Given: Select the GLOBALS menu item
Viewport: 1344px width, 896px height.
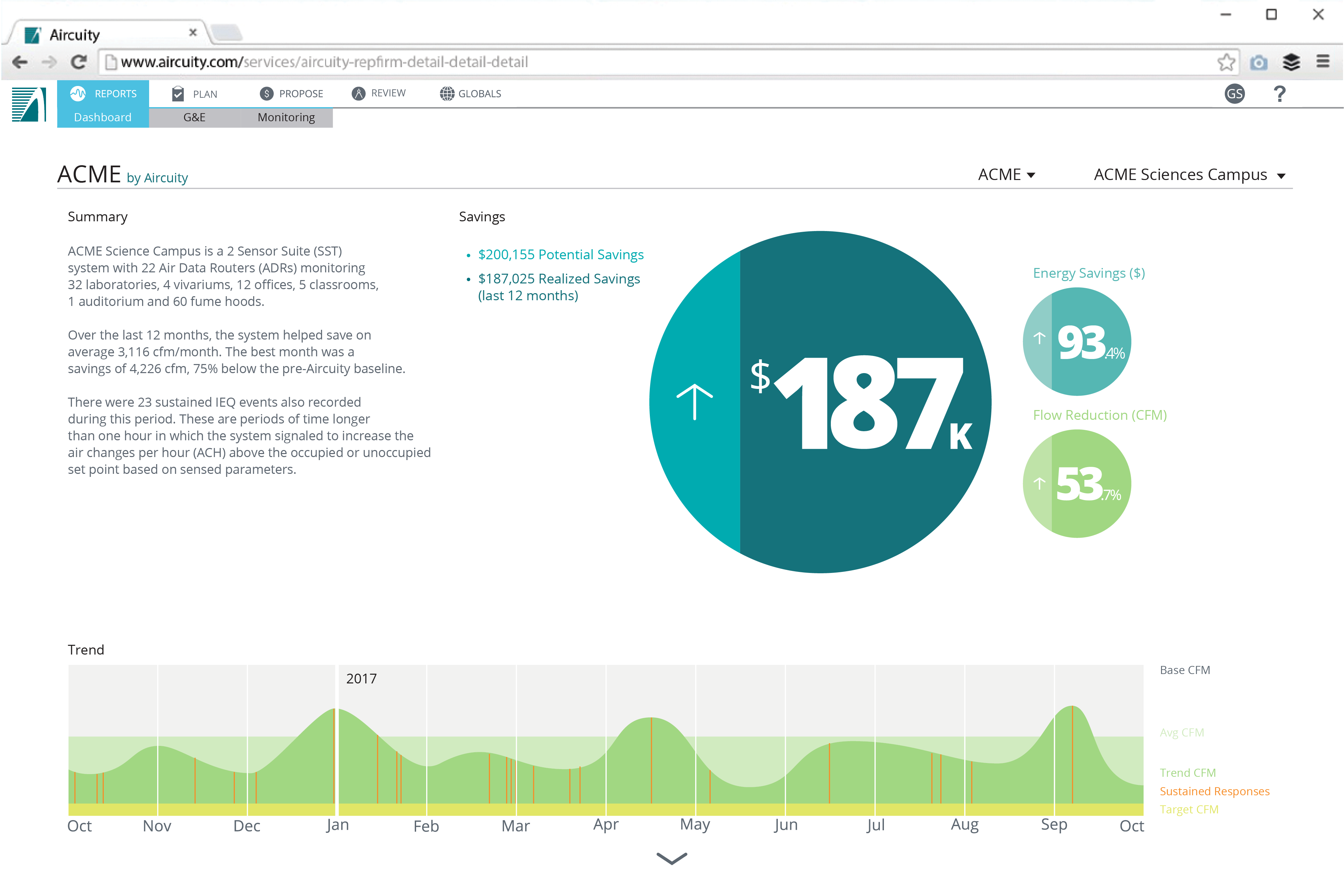Looking at the screenshot, I should 470,94.
